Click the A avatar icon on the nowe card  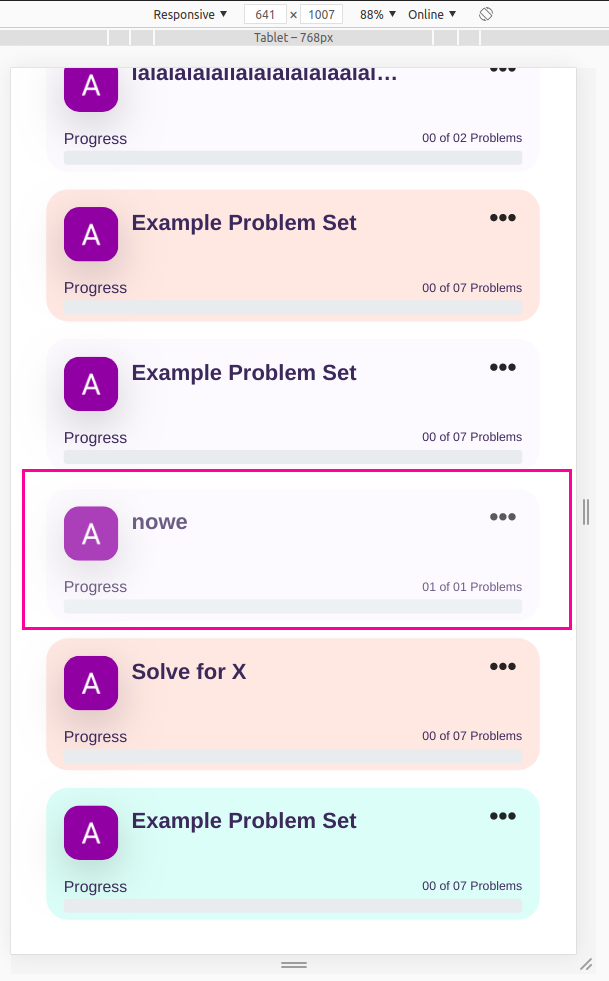pos(90,533)
